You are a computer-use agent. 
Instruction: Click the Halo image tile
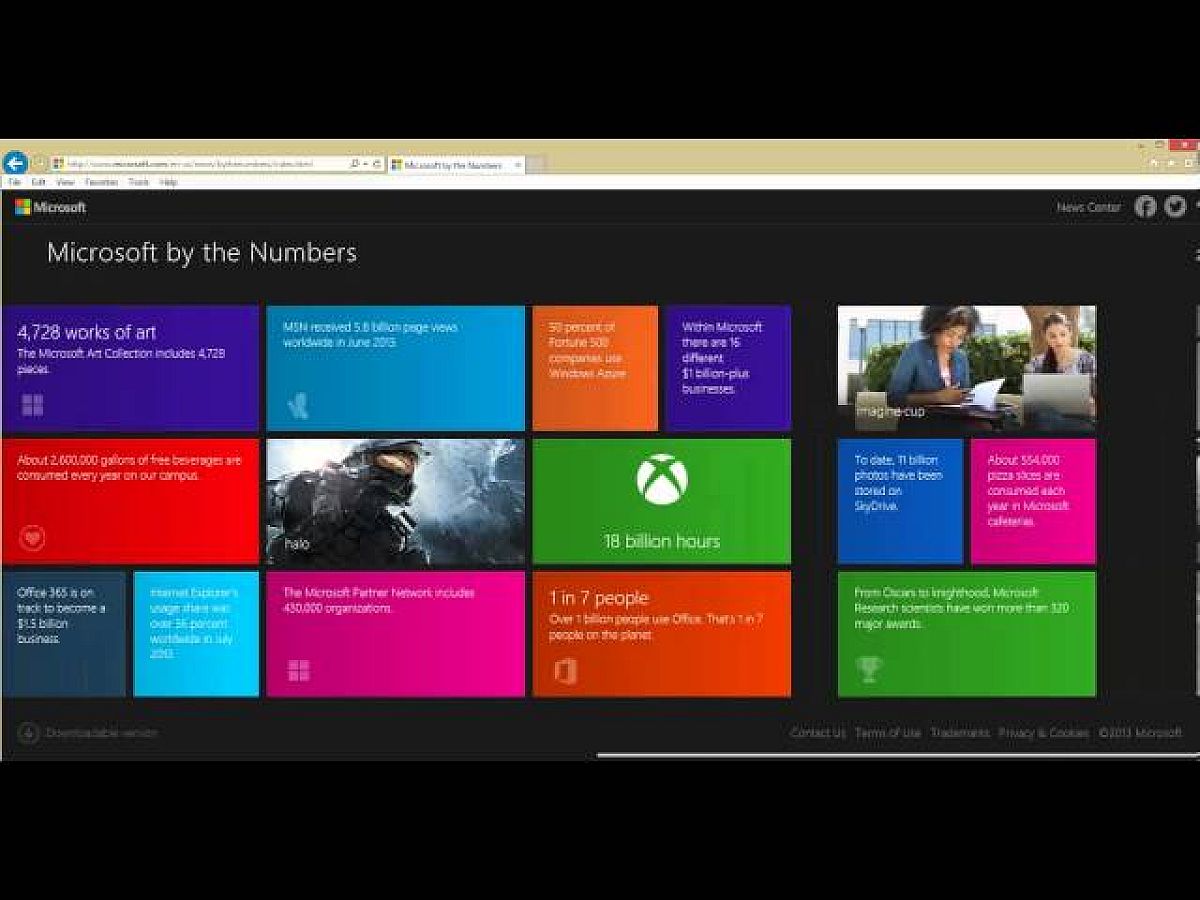(395, 501)
